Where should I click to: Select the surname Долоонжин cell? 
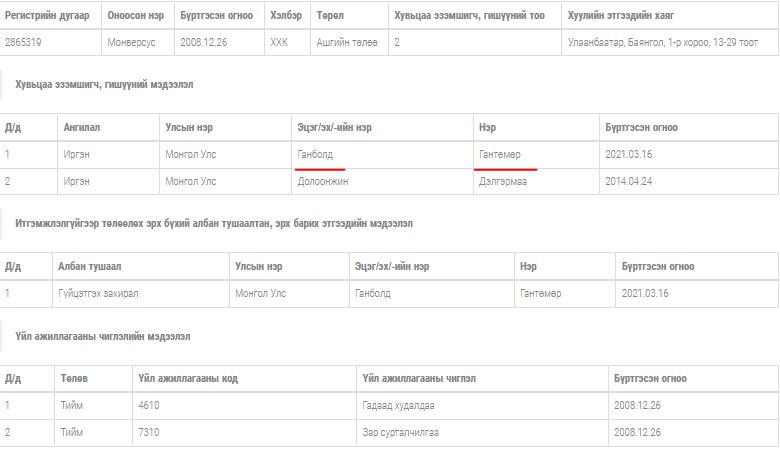pos(322,181)
